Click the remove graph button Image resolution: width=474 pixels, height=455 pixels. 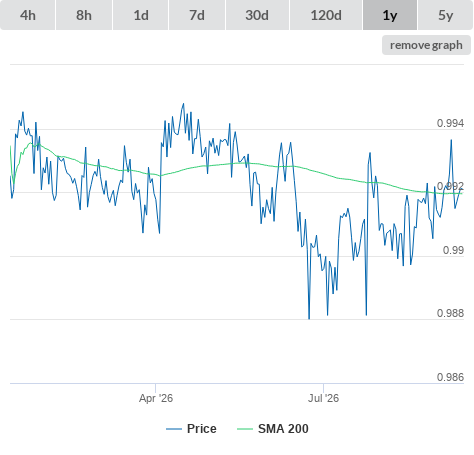pyautogui.click(x=426, y=45)
